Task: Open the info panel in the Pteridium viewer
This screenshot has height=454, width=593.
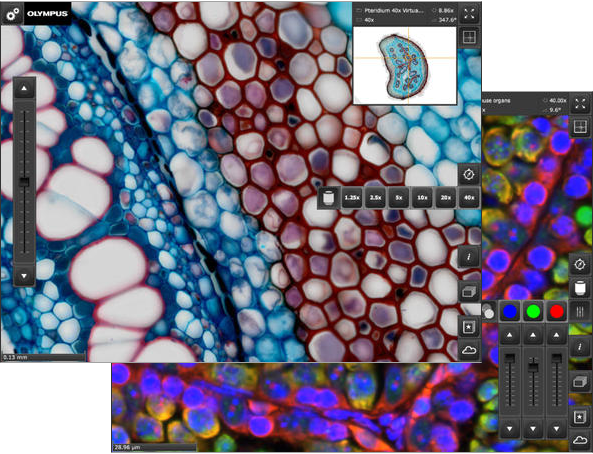Action: tap(469, 257)
